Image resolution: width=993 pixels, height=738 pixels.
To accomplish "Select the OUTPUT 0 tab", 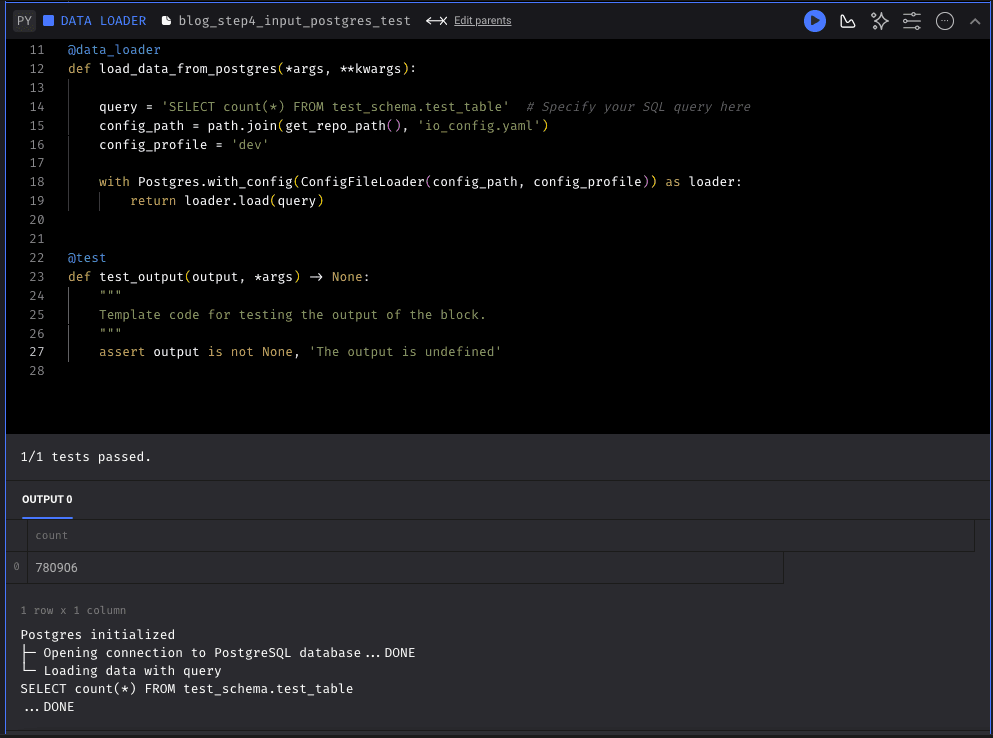I will point(47,499).
